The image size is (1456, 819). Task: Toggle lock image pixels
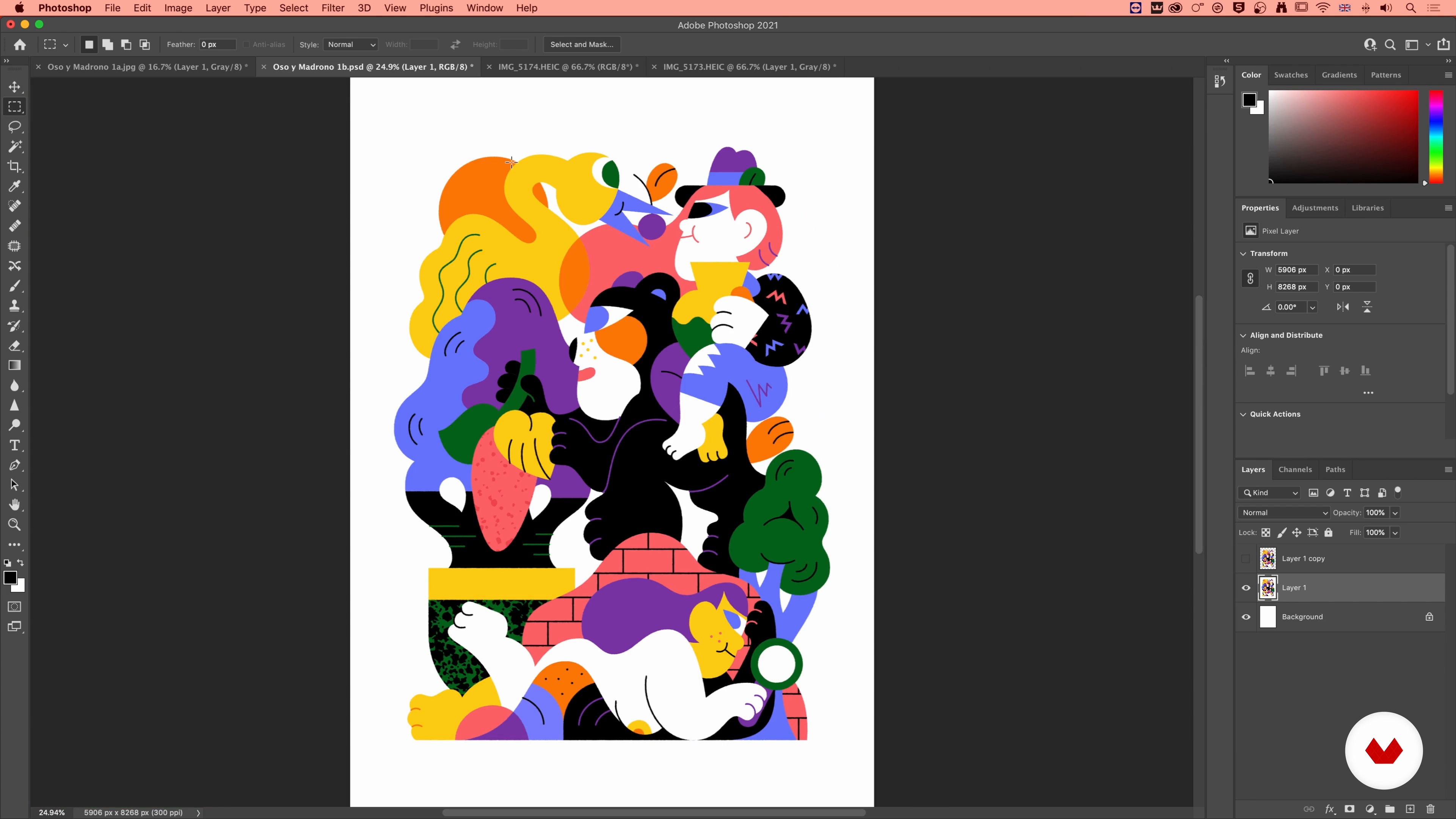coord(1282,532)
